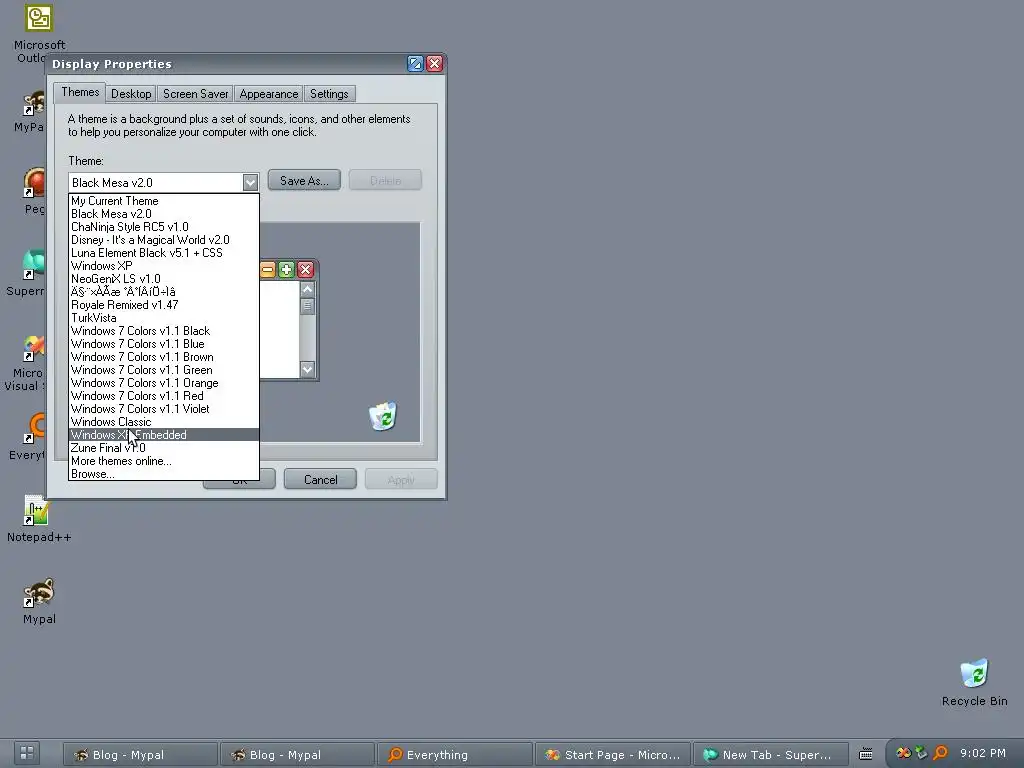The height and width of the screenshot is (768, 1024).
Task: Click the orange minimize button in the preview window
Action: coord(268,270)
